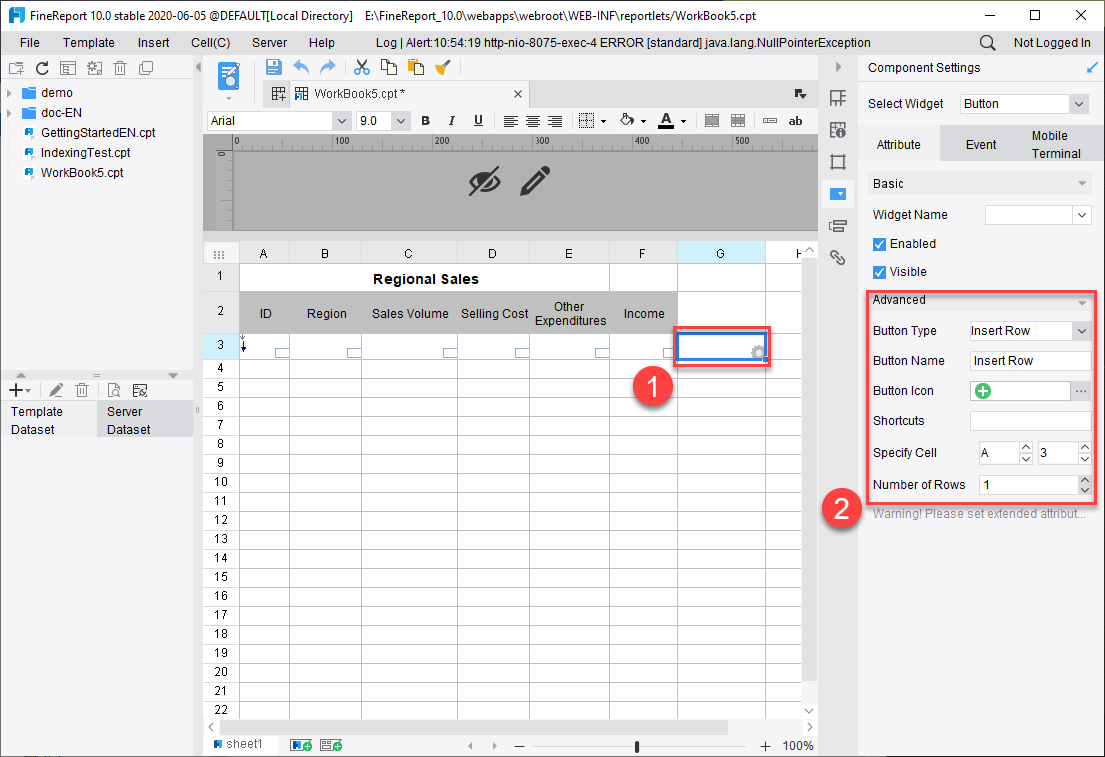Click the cell attribute icon in right sidebar
The height and width of the screenshot is (757, 1105).
838,130
